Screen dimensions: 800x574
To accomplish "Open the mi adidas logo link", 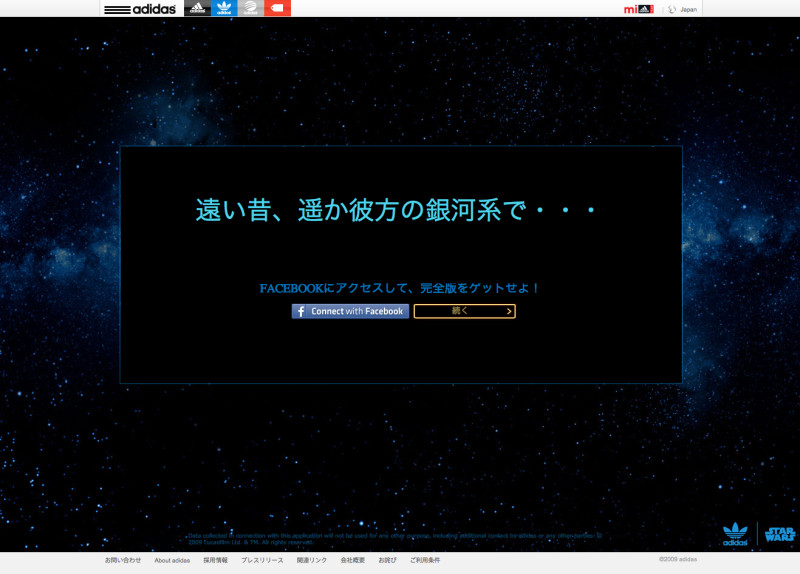I will [x=638, y=9].
